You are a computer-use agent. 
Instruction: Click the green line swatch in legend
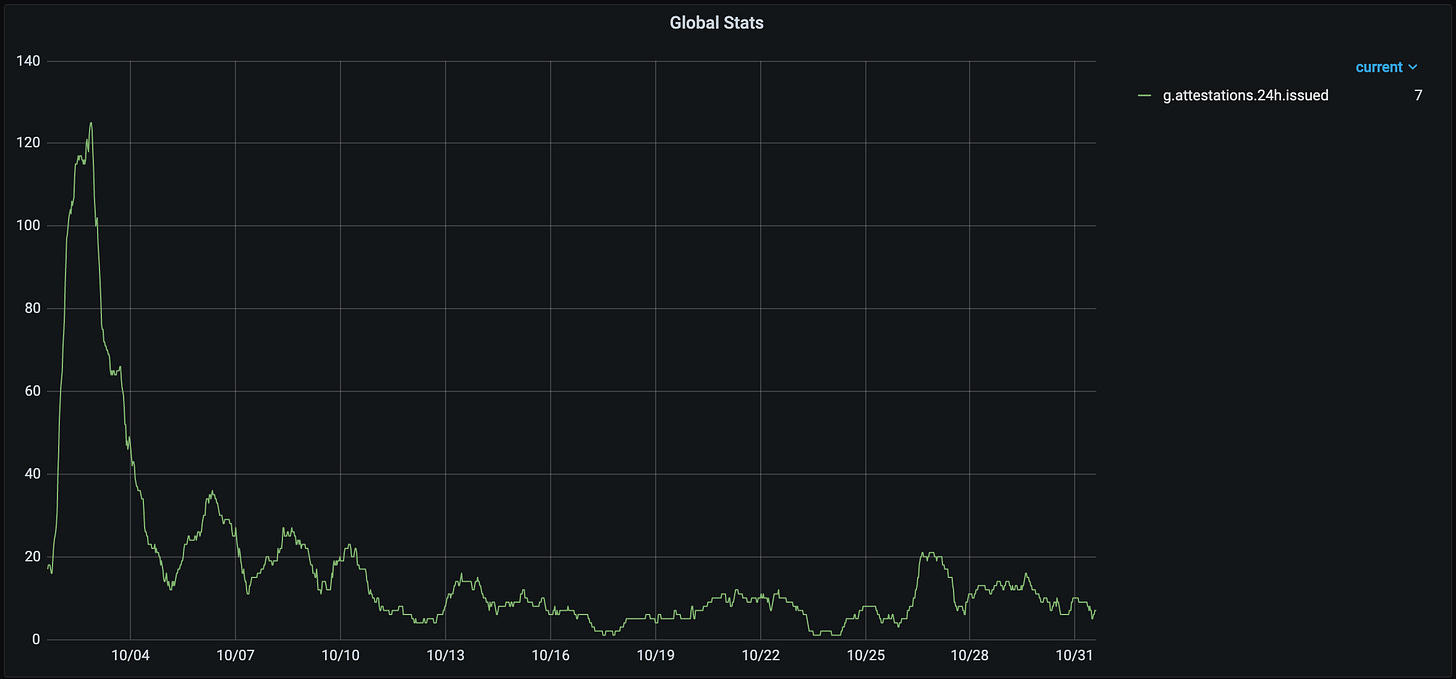click(x=1145, y=96)
